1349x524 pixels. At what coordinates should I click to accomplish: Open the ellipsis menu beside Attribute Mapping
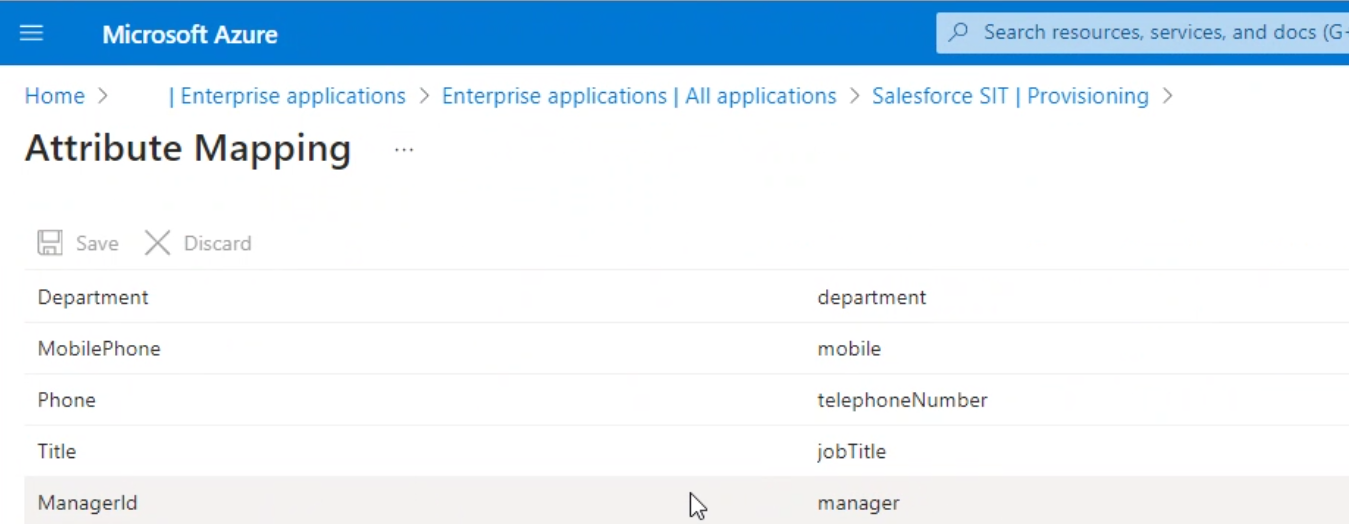(403, 149)
